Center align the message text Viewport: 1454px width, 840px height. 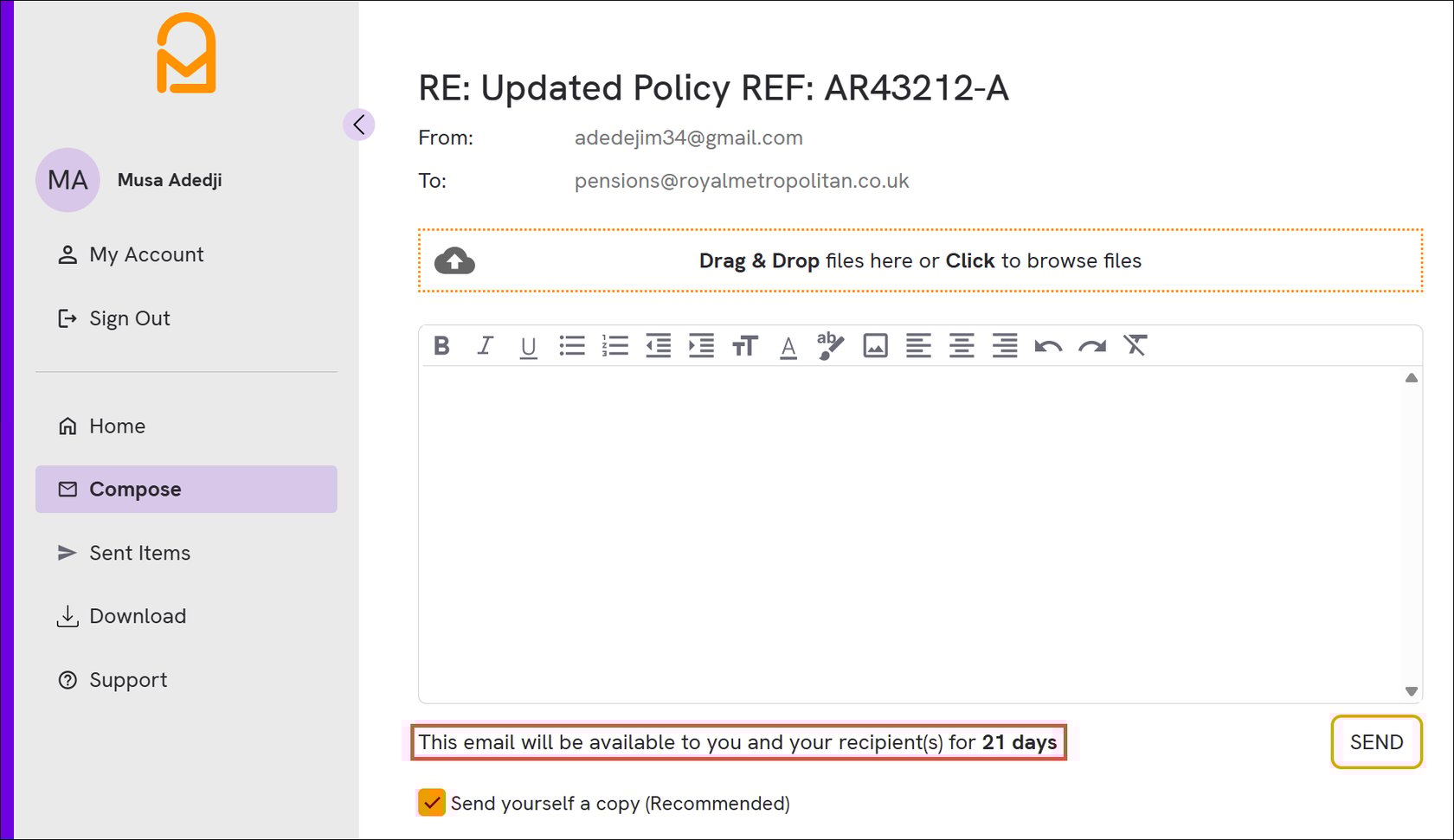tap(962, 345)
